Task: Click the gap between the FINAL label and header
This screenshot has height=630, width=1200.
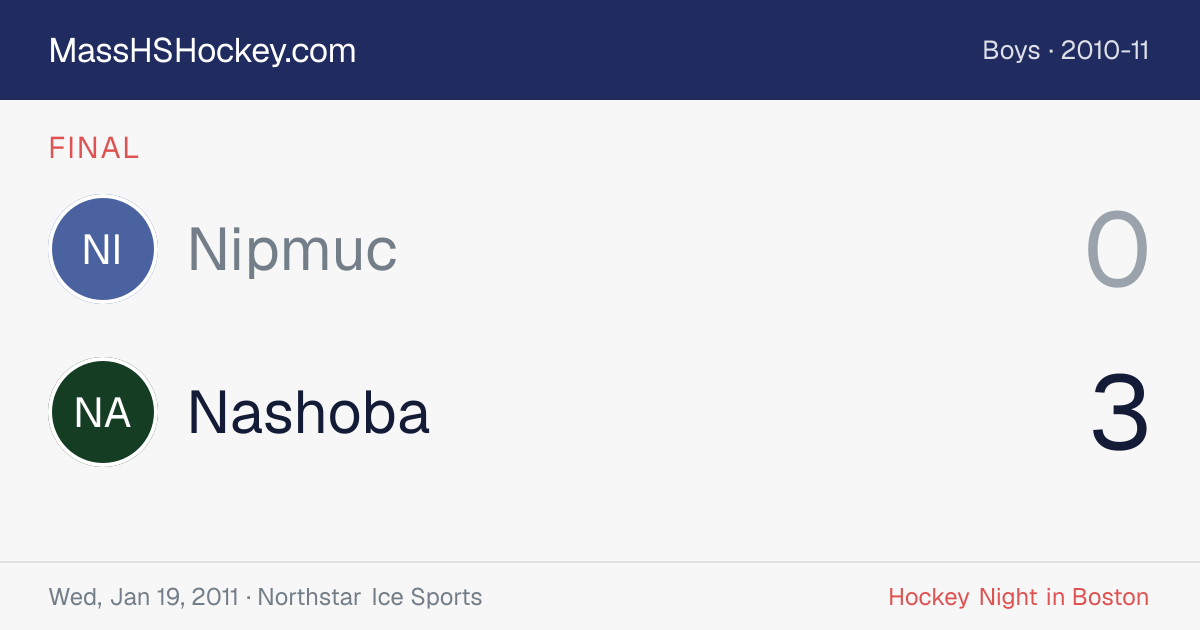Action: [600, 116]
